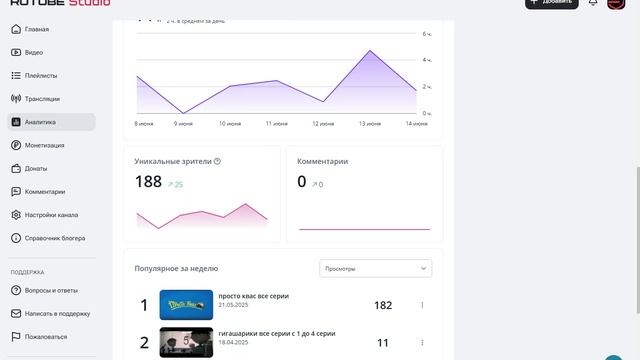Click the Трансляции broadcast icon
Viewport: 640px width, 360px height.
pyautogui.click(x=16, y=98)
